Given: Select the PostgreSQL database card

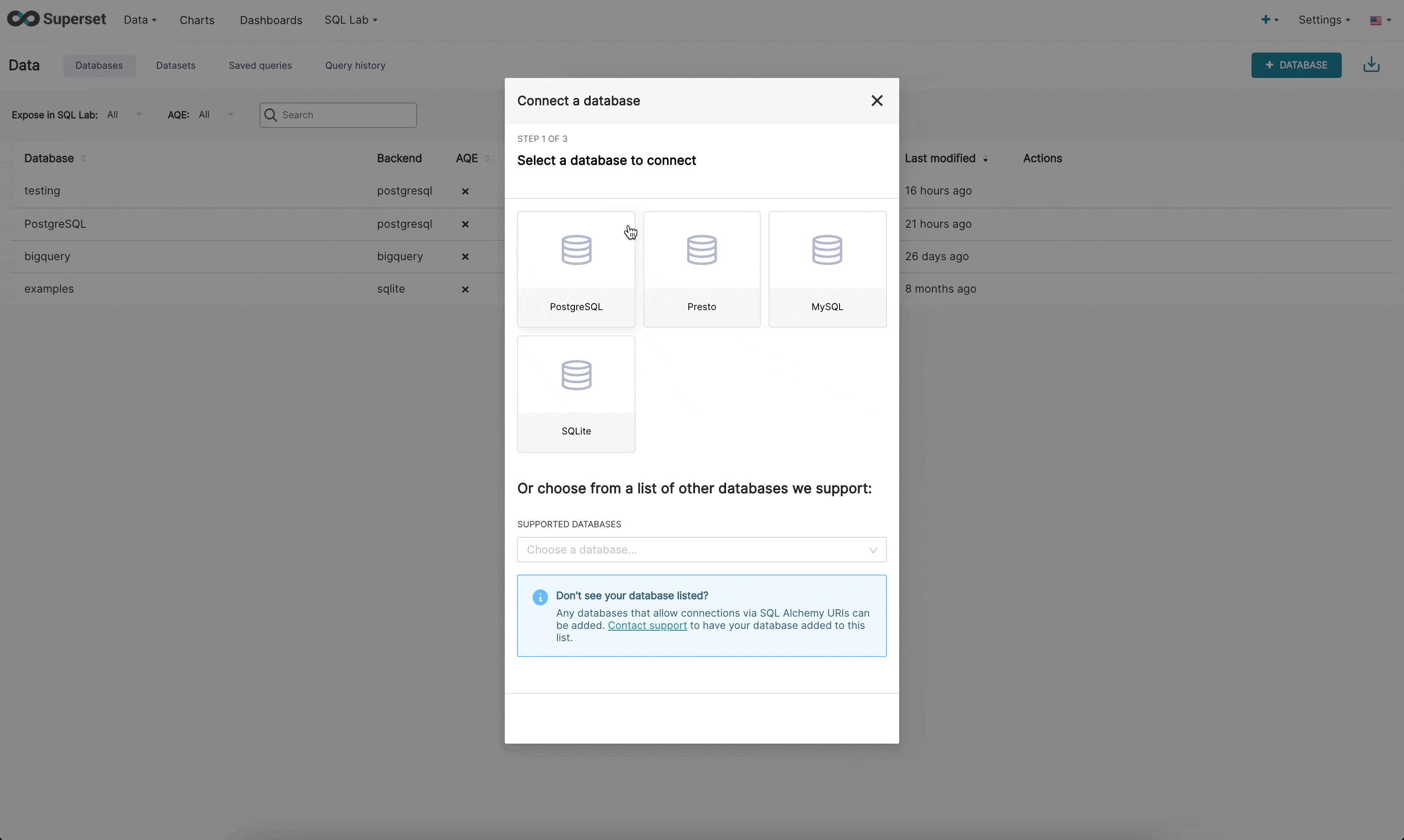Looking at the screenshot, I should pyautogui.click(x=575, y=269).
